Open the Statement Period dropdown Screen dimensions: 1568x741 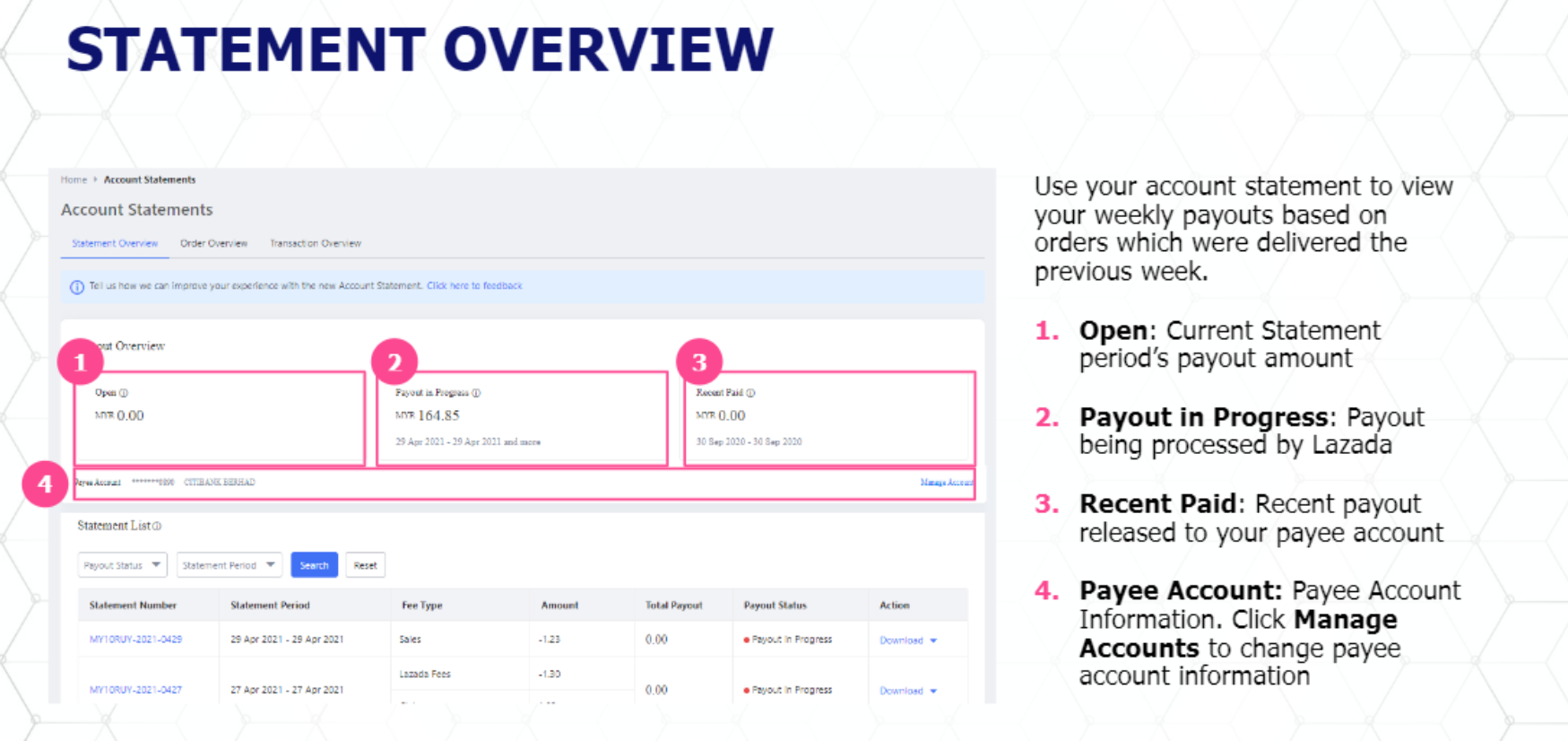[x=229, y=565]
